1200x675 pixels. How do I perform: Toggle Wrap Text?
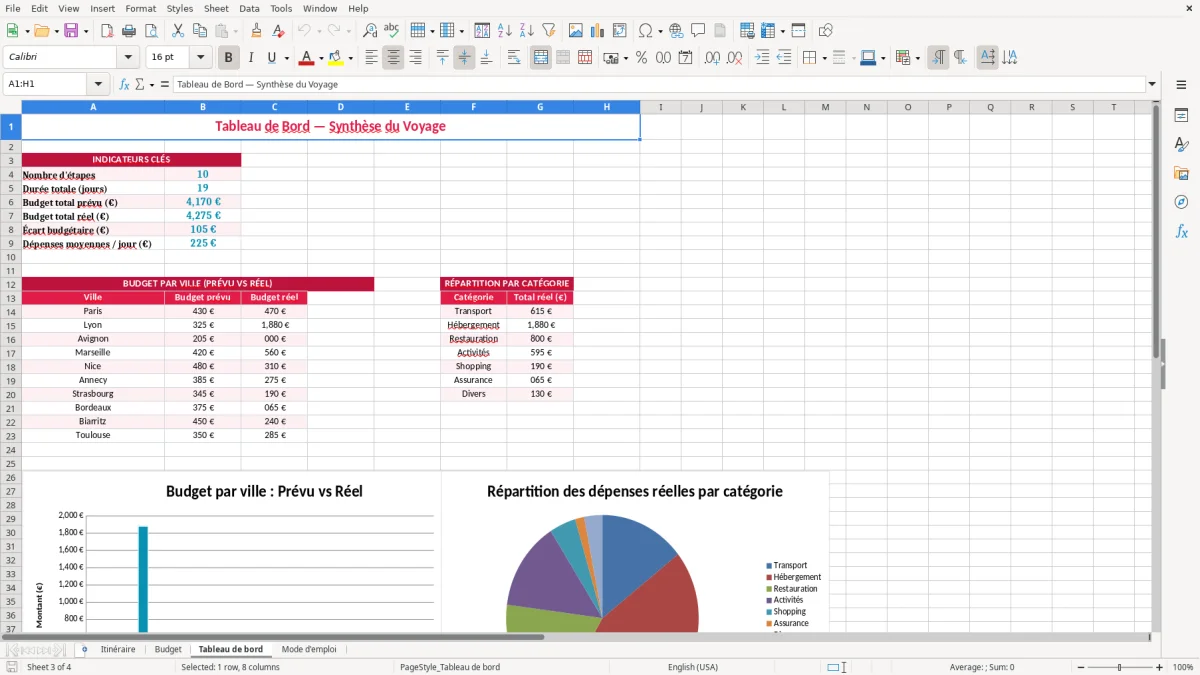tap(514, 58)
